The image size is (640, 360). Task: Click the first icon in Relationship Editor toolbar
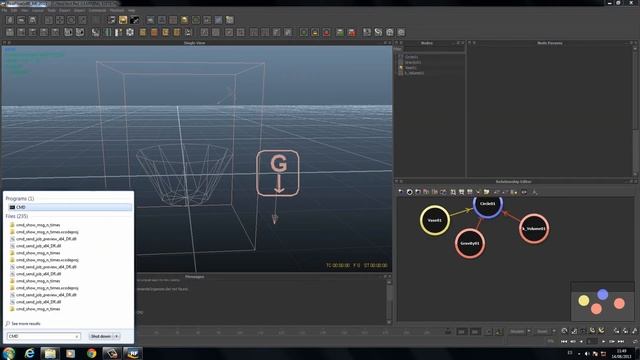(401, 192)
